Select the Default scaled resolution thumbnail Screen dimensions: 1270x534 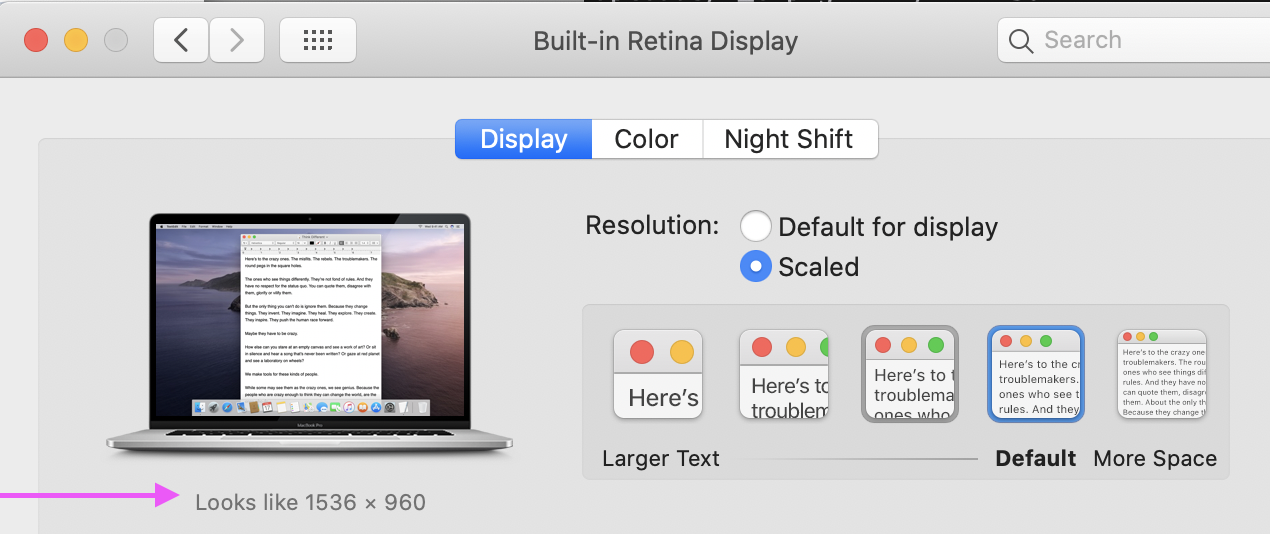[1035, 374]
